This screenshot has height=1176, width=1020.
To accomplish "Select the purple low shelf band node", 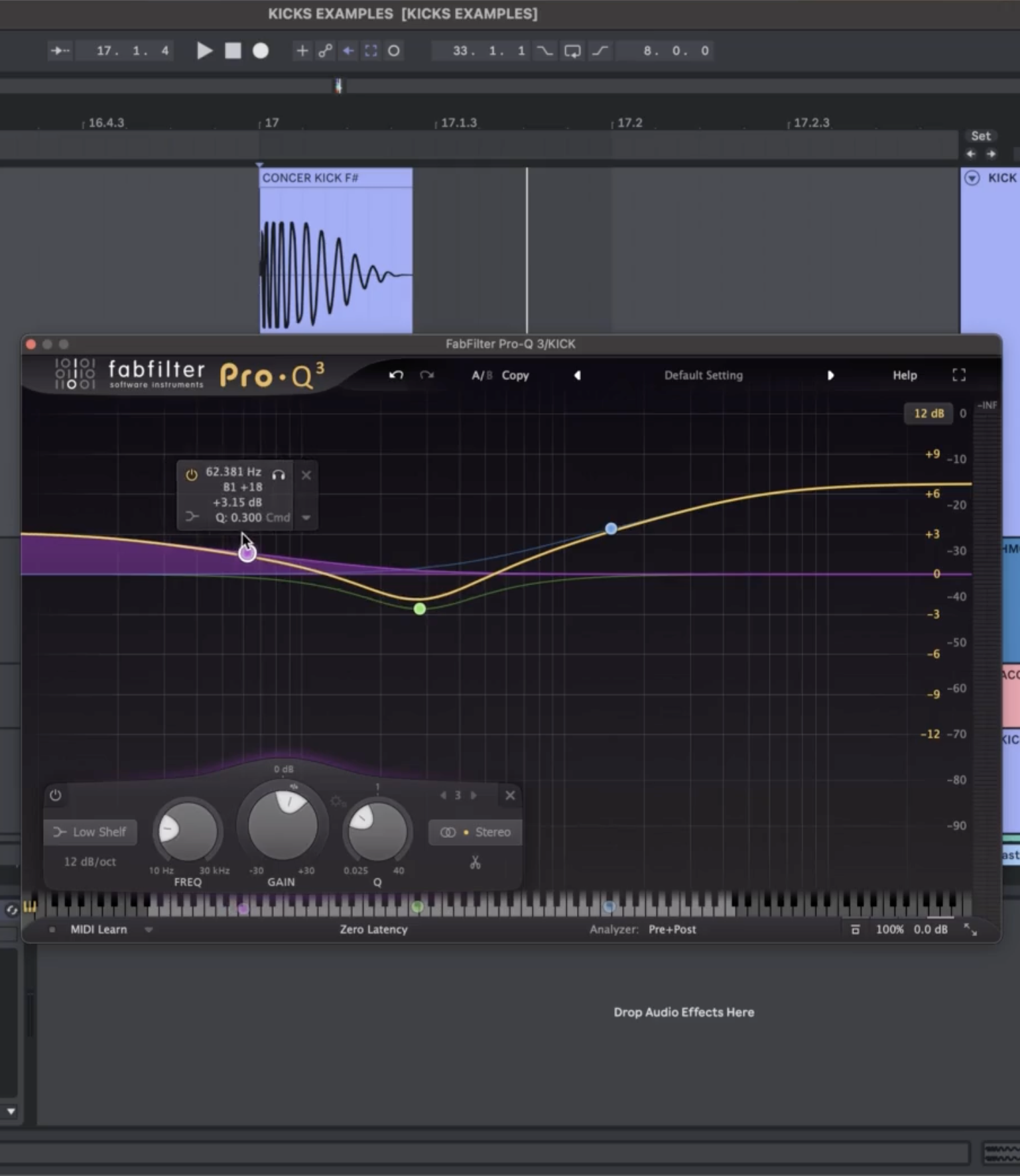I will coord(247,553).
